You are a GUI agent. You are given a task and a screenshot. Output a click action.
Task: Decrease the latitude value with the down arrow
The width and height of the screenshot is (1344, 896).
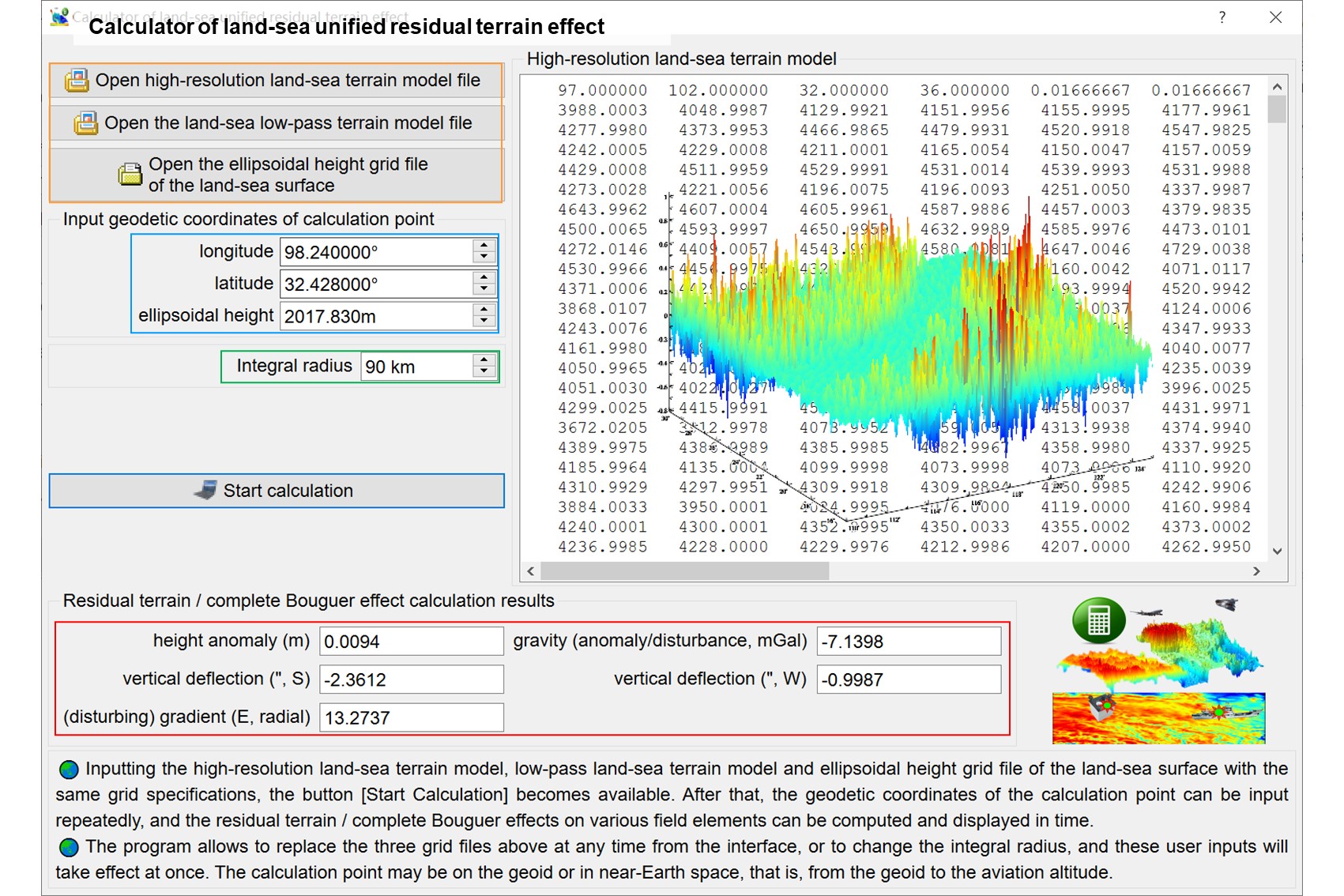coord(484,290)
